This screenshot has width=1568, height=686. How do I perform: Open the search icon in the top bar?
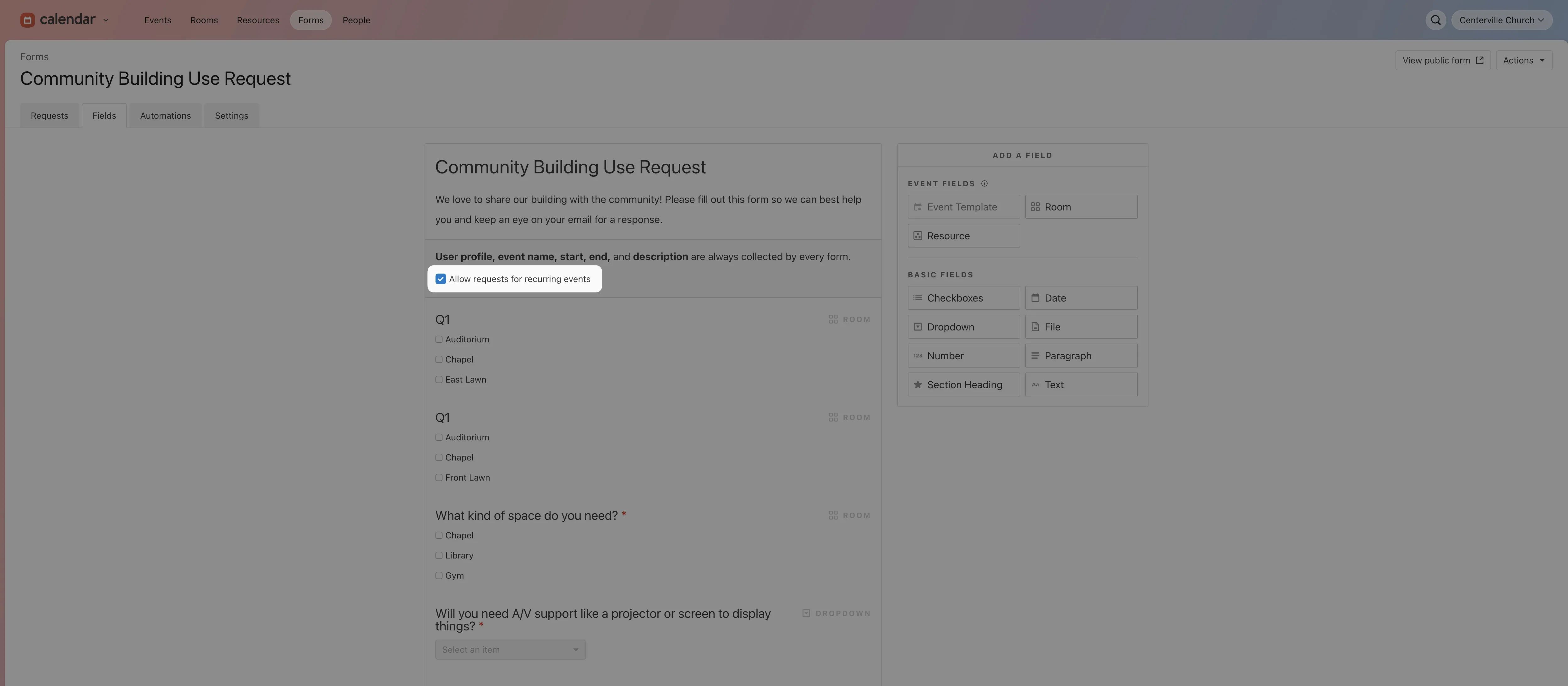(x=1435, y=19)
